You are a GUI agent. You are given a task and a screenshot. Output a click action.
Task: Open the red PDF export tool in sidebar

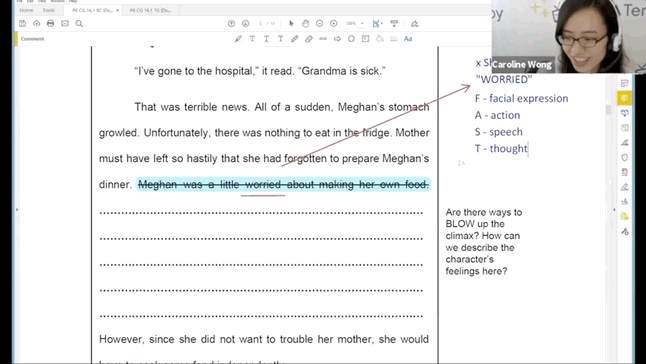tap(625, 172)
